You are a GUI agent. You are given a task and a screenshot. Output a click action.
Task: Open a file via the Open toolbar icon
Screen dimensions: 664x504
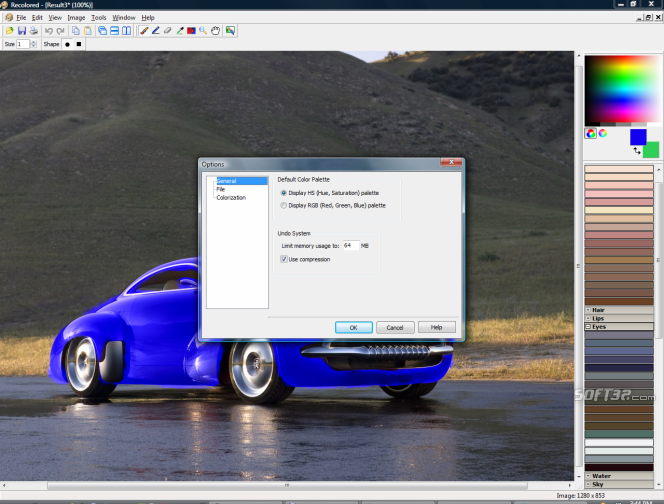point(9,30)
